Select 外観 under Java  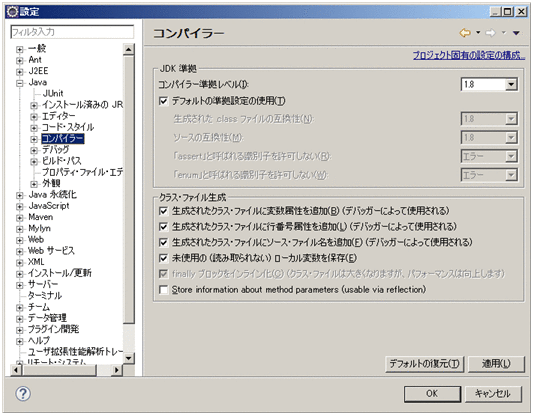[52, 183]
